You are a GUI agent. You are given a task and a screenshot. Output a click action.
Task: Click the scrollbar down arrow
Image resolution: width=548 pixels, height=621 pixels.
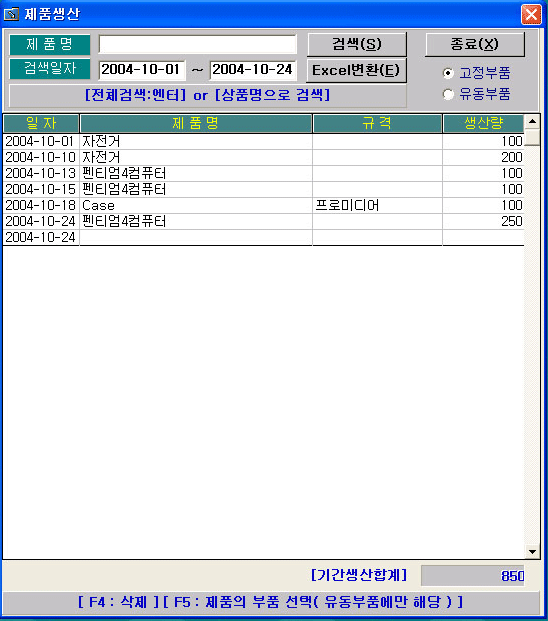point(532,551)
